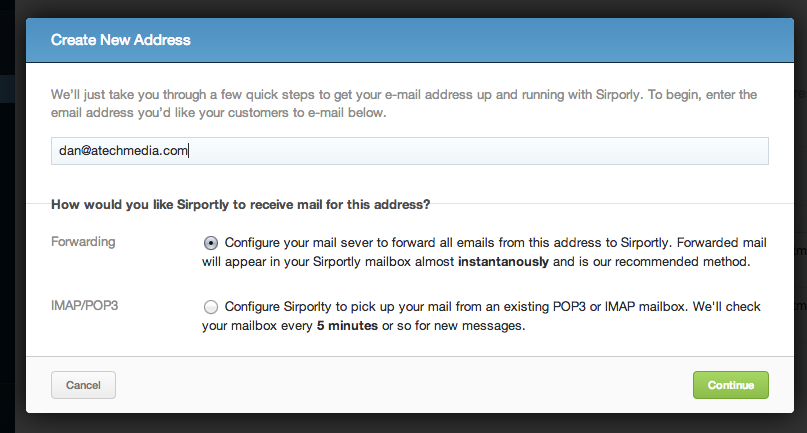The height and width of the screenshot is (433, 807).
Task: Focus the email address input field
Action: pyautogui.click(x=410, y=151)
